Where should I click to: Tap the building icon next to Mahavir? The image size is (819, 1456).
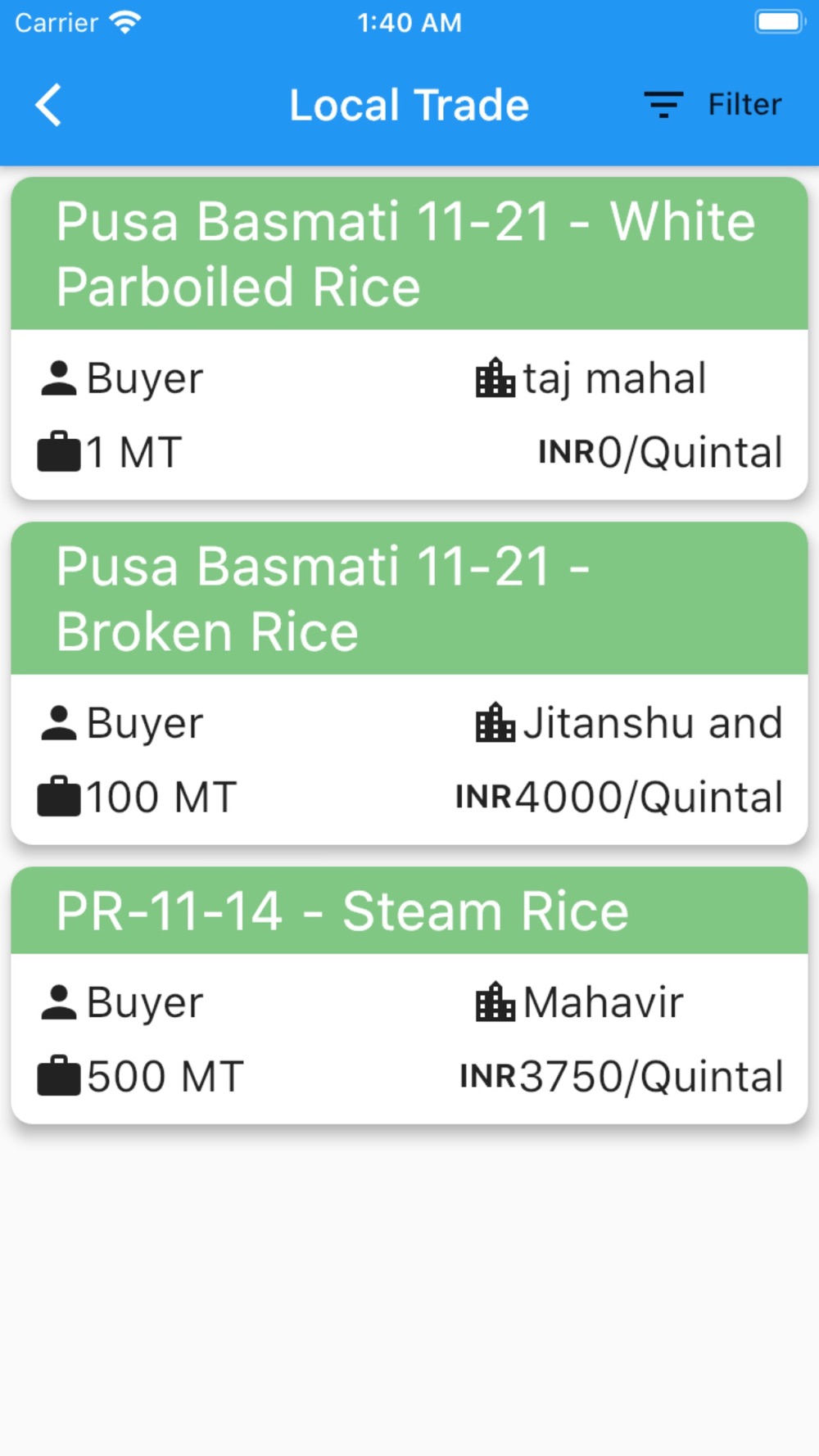coord(495,1002)
